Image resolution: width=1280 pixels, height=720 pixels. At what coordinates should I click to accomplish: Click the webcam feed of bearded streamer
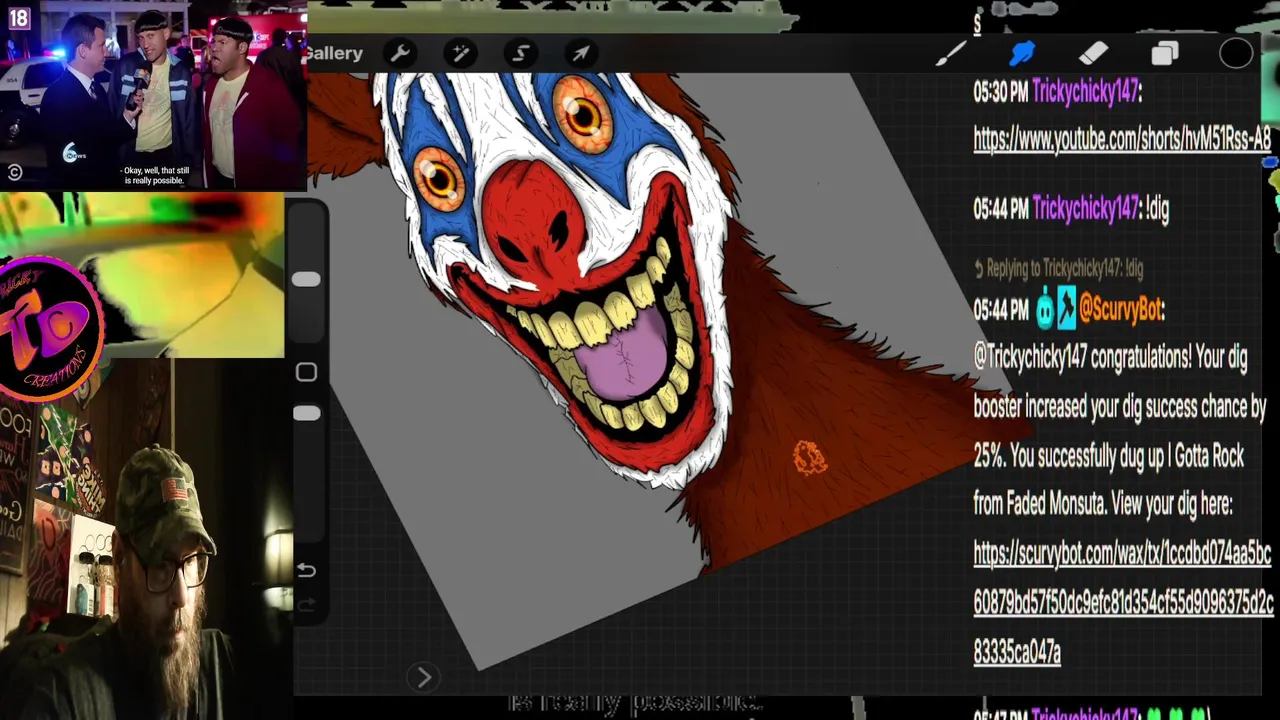145,540
